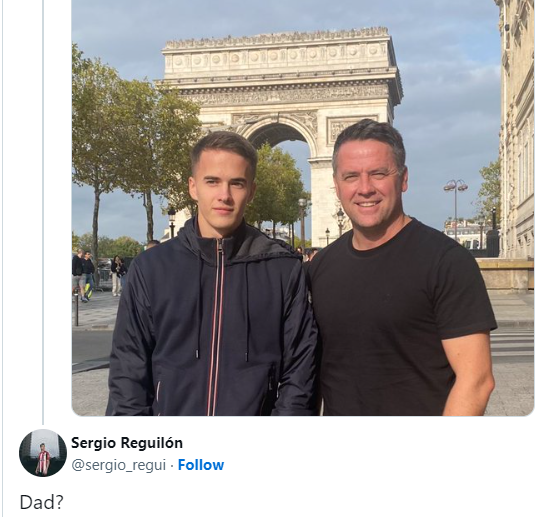Image resolution: width=551 pixels, height=517 pixels.
Task: Click the blue Follow link
Action: 201,465
